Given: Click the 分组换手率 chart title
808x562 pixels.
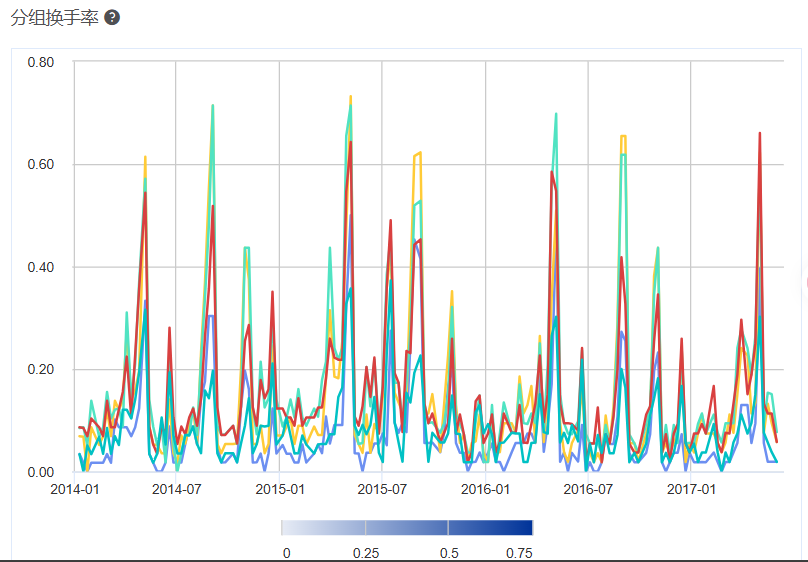Looking at the screenshot, I should coord(55,18).
